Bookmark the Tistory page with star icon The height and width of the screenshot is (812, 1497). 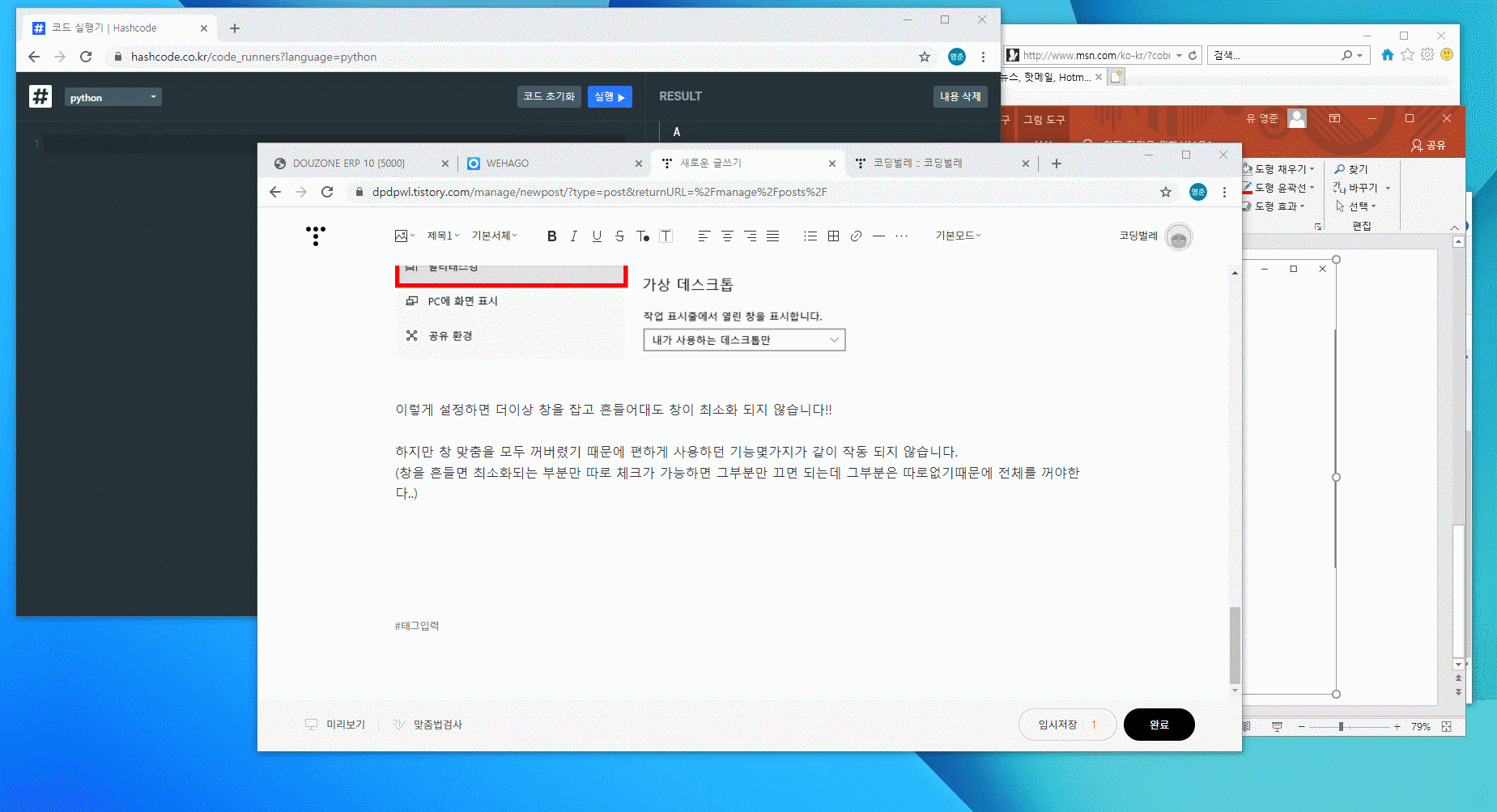(1166, 192)
